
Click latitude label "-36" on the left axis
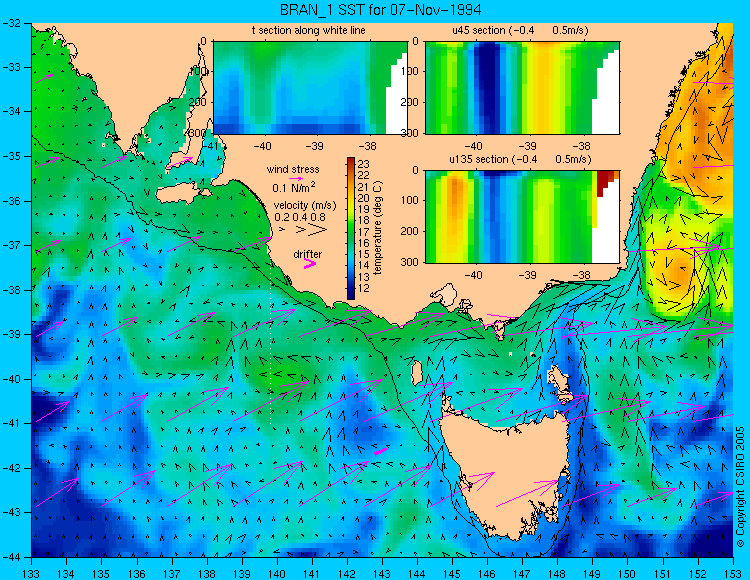click(x=12, y=201)
